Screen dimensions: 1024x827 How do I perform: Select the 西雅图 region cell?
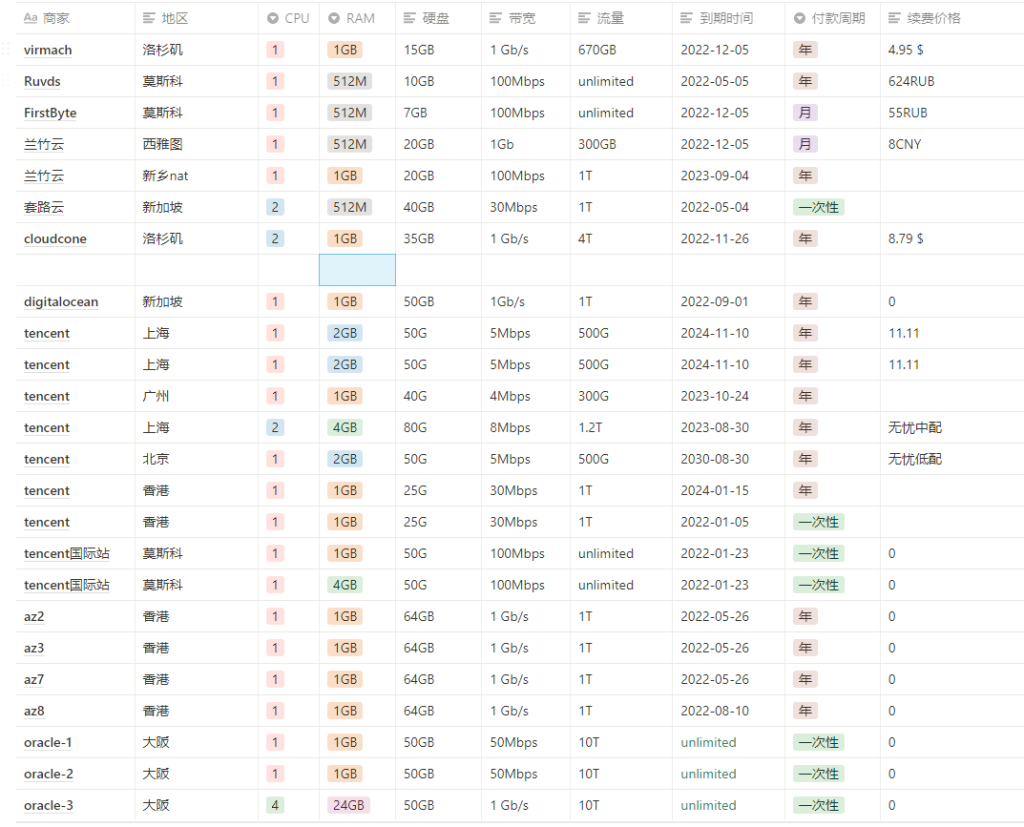pos(197,144)
